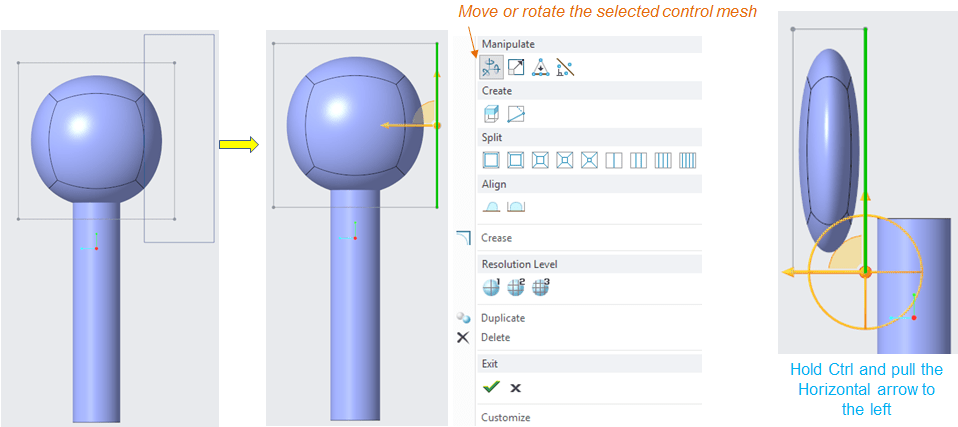Click the last icon in the Manipulate row
Image resolution: width=958 pixels, height=427 pixels.
click(x=565, y=68)
